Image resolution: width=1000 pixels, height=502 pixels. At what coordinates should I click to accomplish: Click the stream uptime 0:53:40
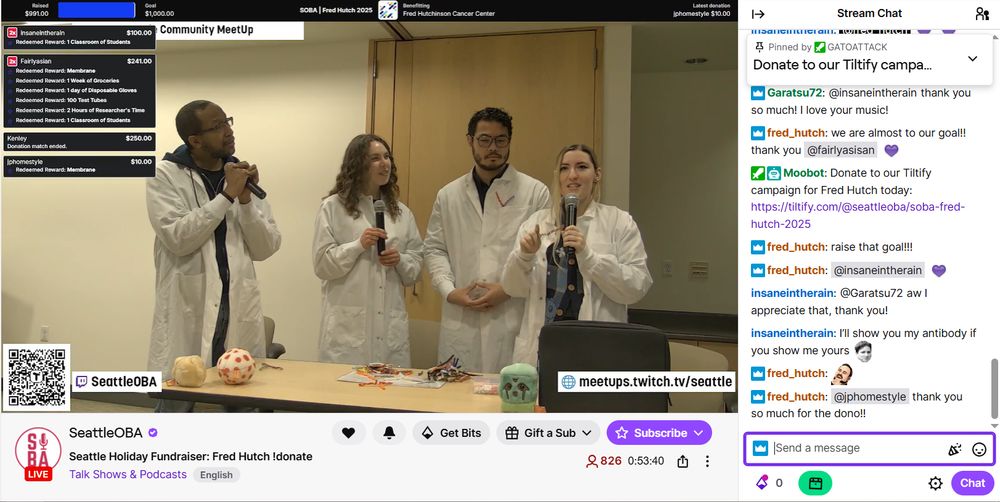click(645, 461)
